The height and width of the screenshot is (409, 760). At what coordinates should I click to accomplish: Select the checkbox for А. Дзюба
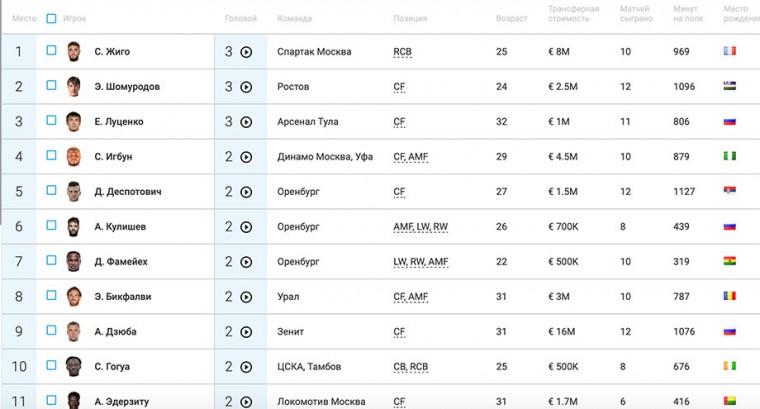pos(51,330)
